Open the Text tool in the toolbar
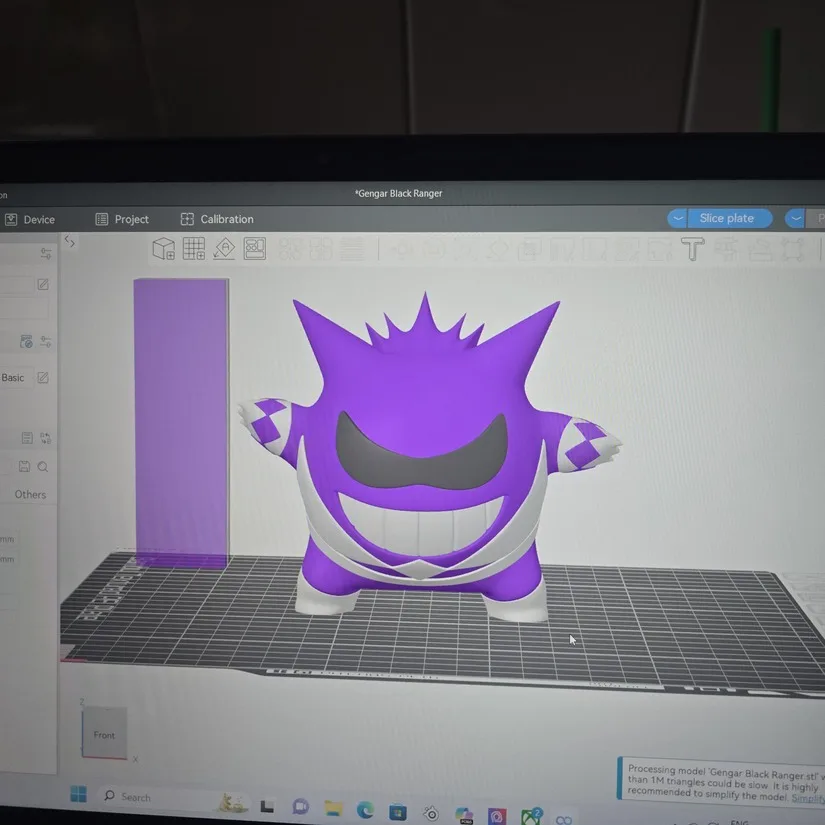Screen dimensions: 825x825 click(693, 248)
